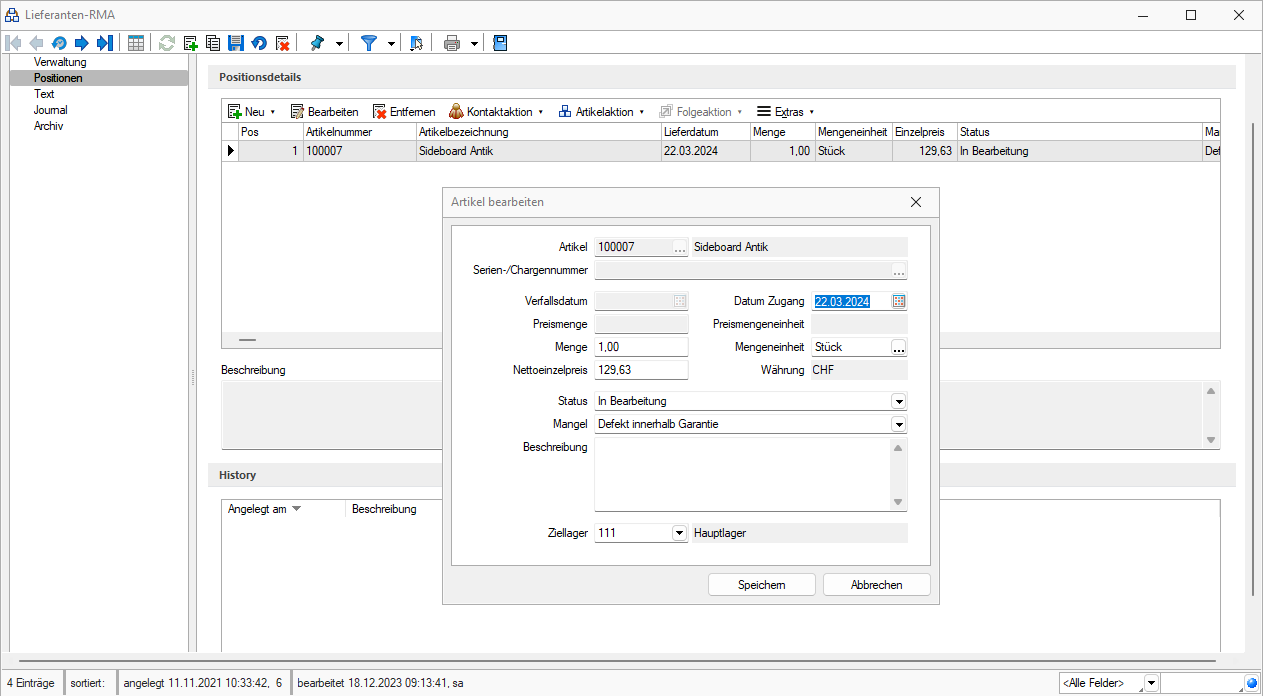Click the save icon in the toolbar

pyautogui.click(x=235, y=43)
